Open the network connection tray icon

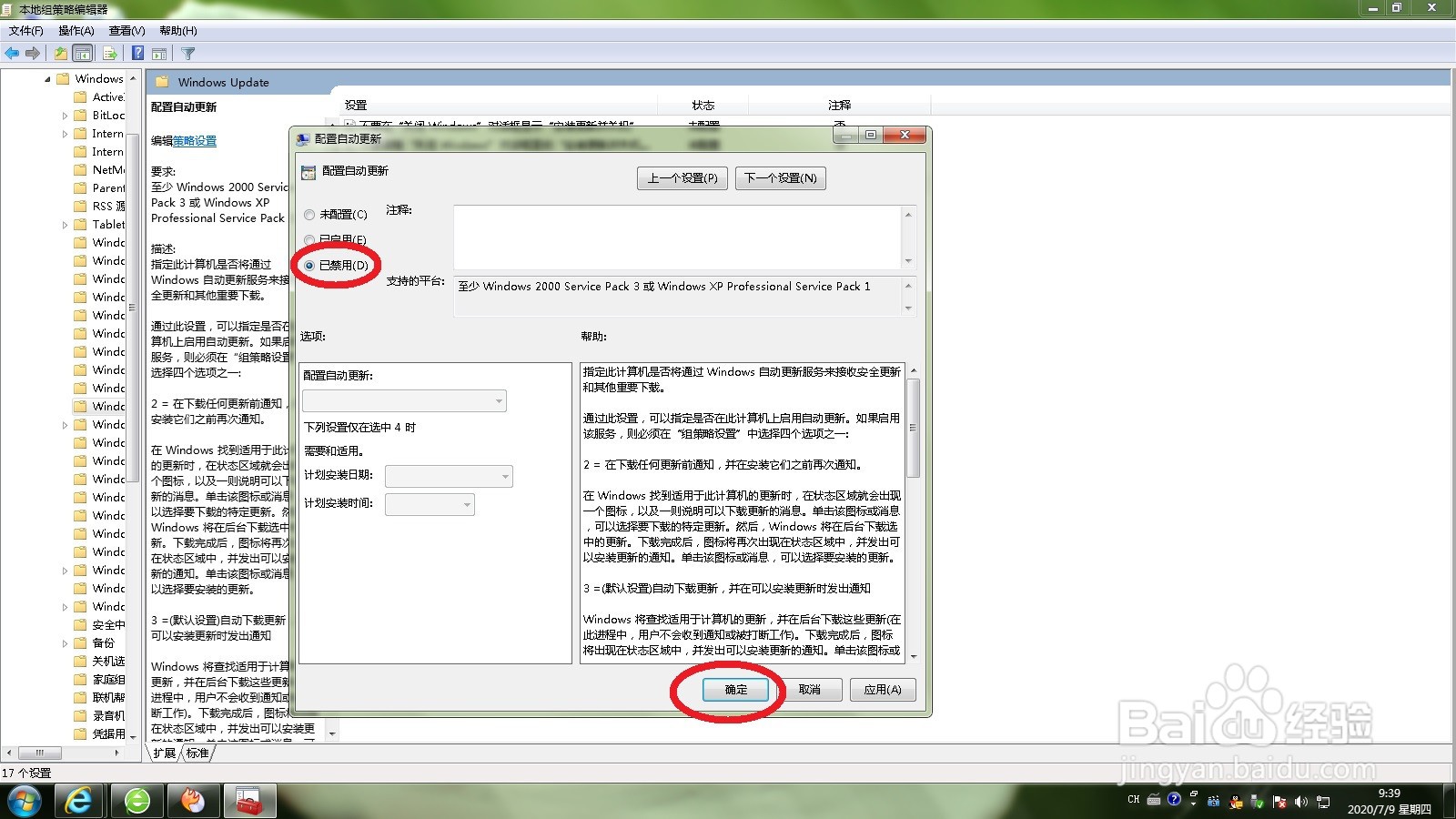(x=1323, y=802)
